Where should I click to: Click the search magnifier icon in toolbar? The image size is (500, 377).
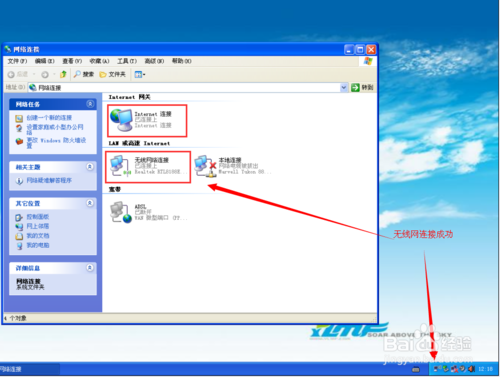pyautogui.click(x=77, y=74)
